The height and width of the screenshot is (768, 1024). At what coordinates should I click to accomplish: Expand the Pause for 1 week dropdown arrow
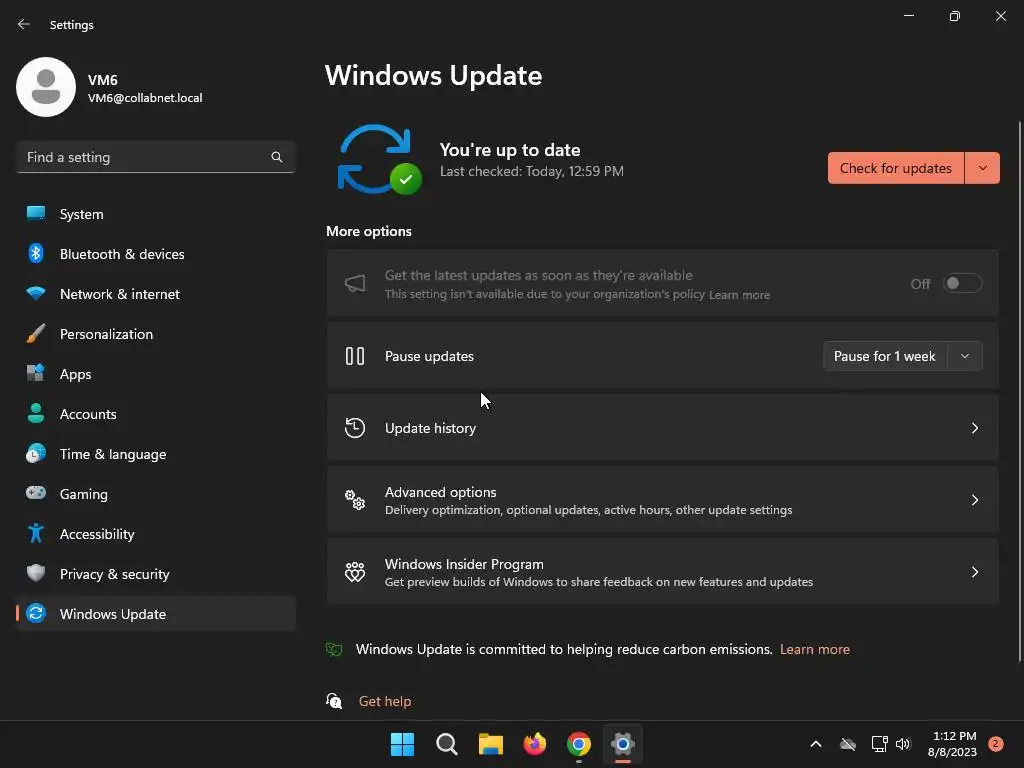[965, 356]
